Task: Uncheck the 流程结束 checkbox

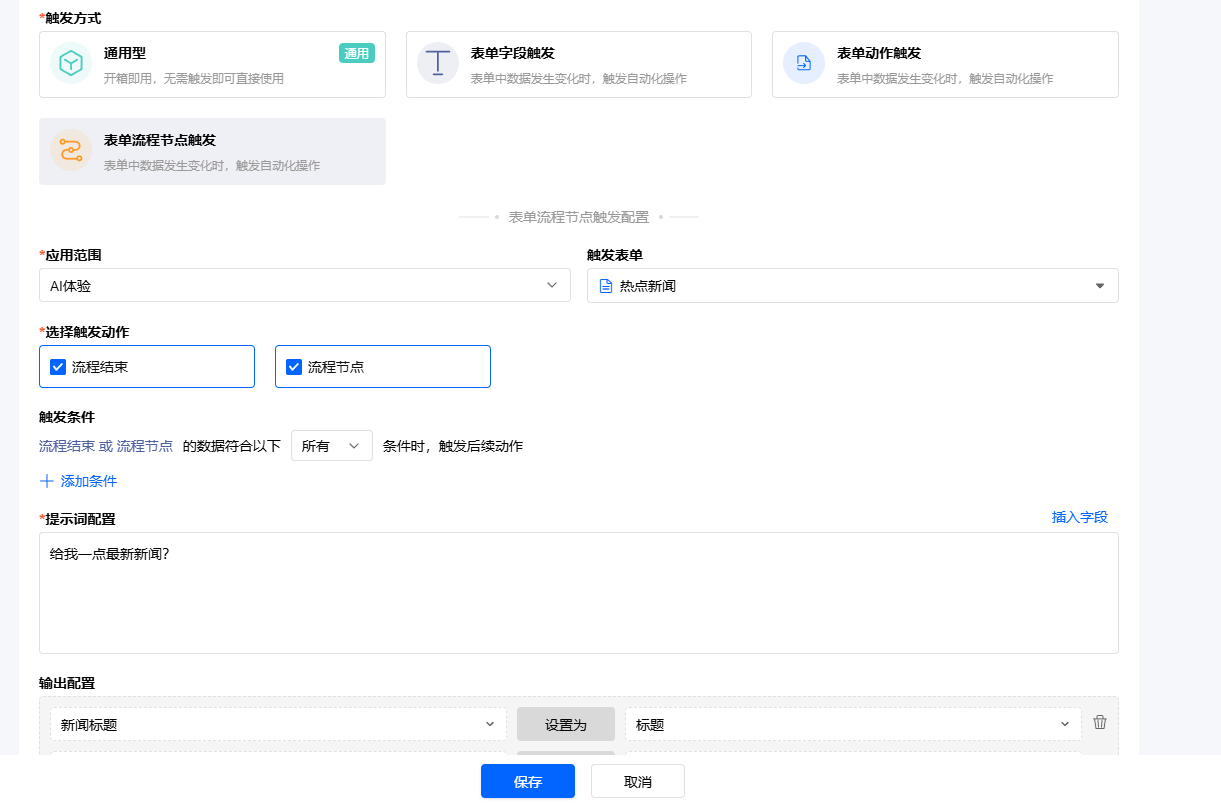Action: click(x=58, y=367)
